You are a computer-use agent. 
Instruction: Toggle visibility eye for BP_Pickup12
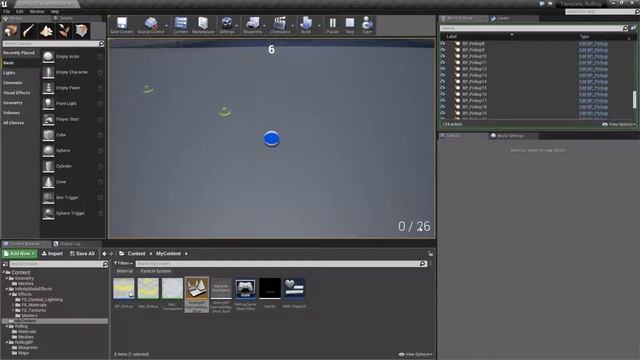click(x=443, y=69)
